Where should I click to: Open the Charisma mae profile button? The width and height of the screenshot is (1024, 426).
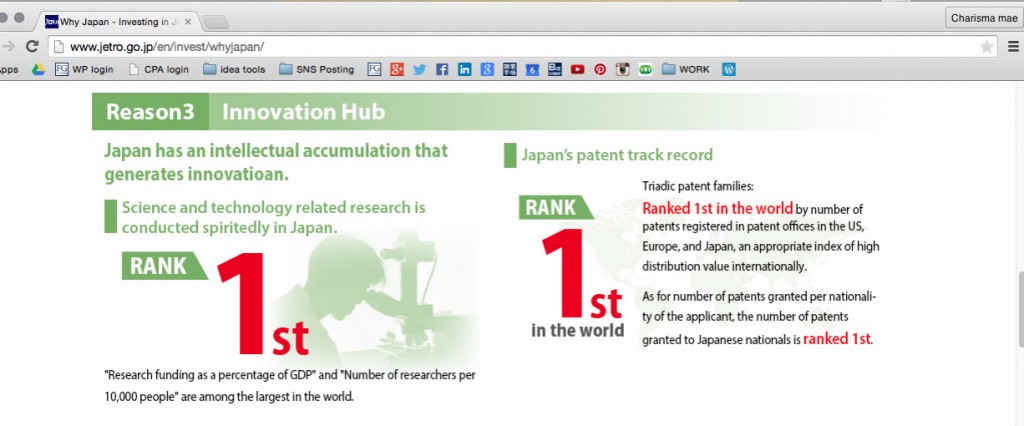click(984, 18)
